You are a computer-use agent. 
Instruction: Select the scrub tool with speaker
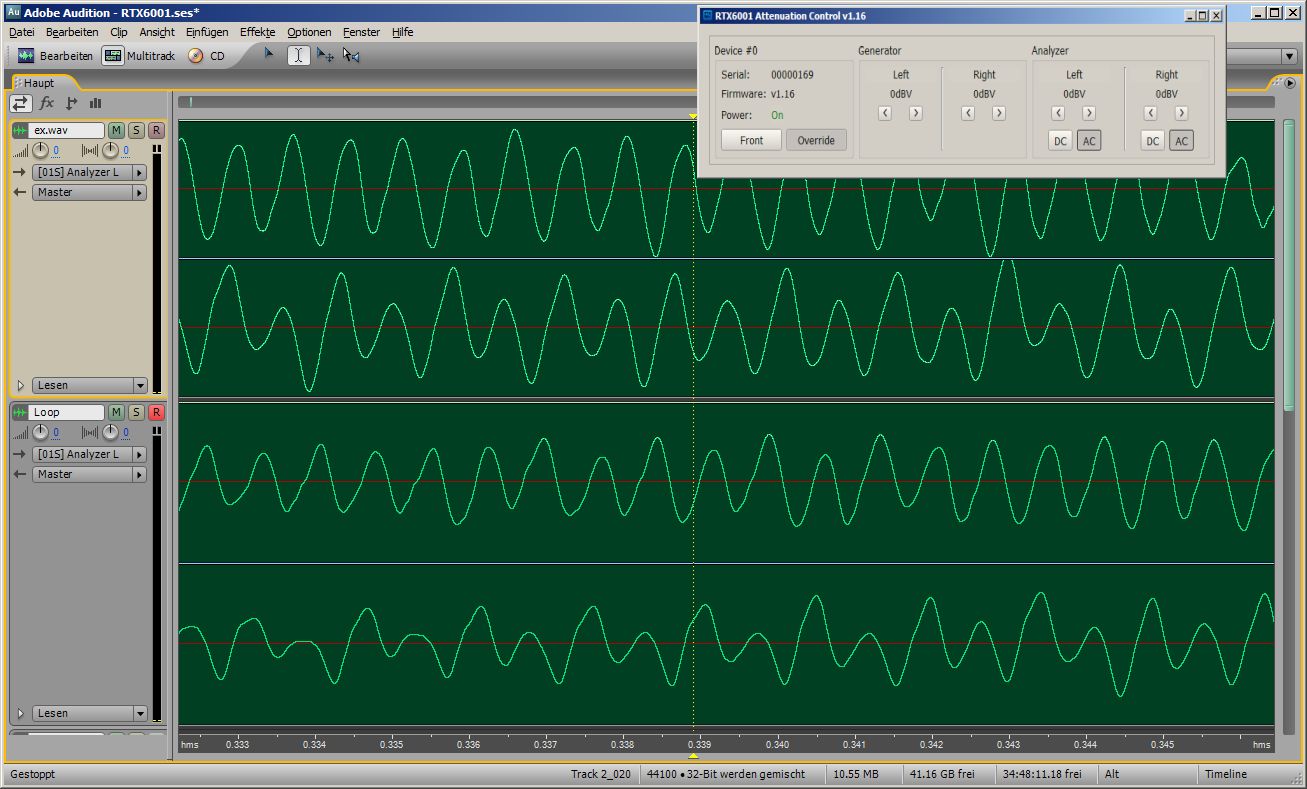point(351,55)
